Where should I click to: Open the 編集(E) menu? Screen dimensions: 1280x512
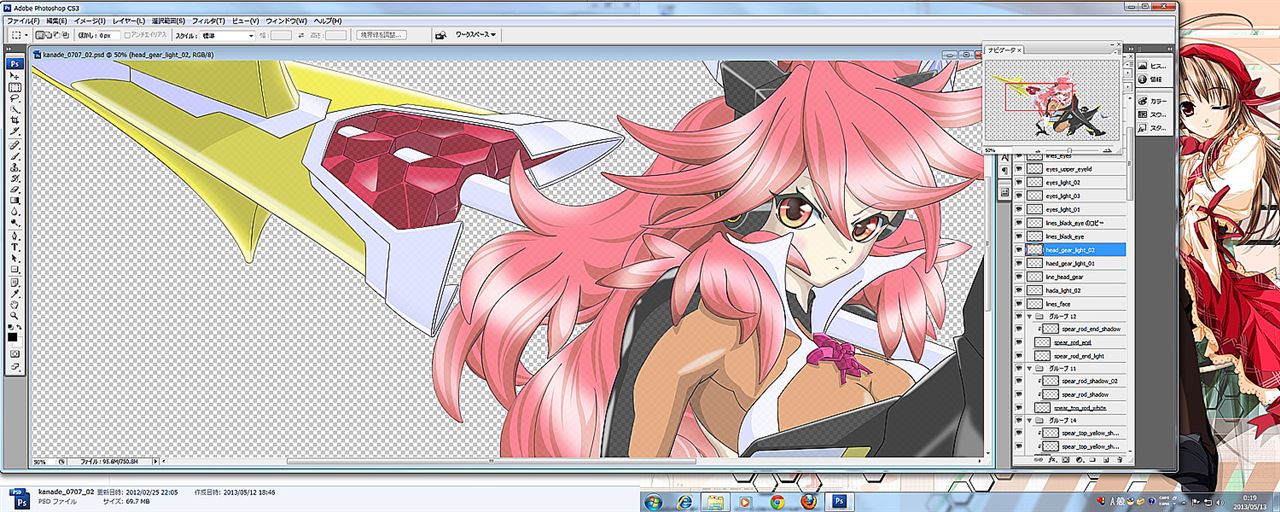(57, 20)
